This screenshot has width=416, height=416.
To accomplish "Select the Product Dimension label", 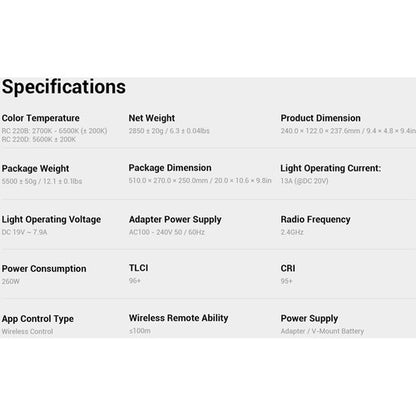I will 321,118.
